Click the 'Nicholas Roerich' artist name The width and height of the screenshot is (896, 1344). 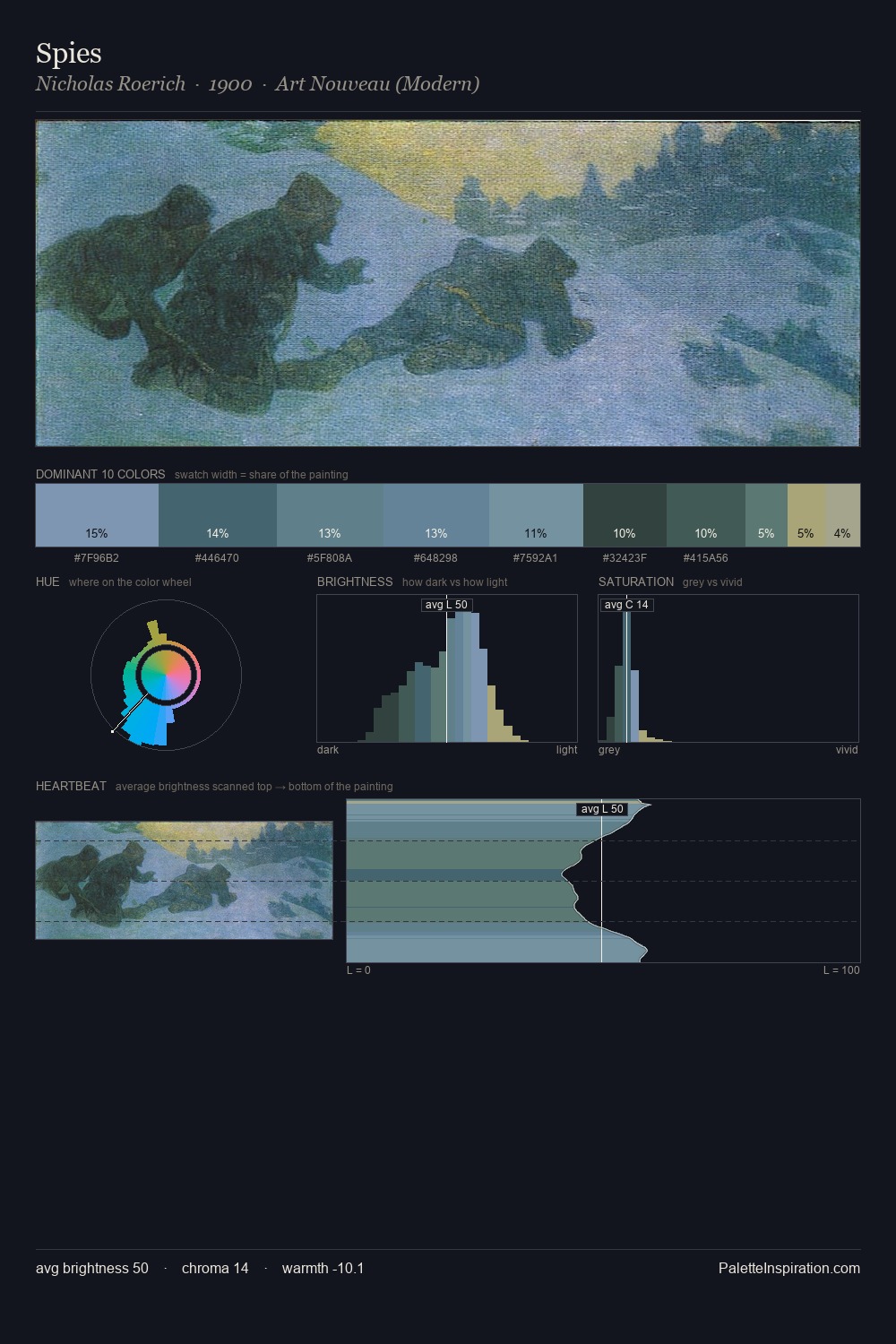110,84
